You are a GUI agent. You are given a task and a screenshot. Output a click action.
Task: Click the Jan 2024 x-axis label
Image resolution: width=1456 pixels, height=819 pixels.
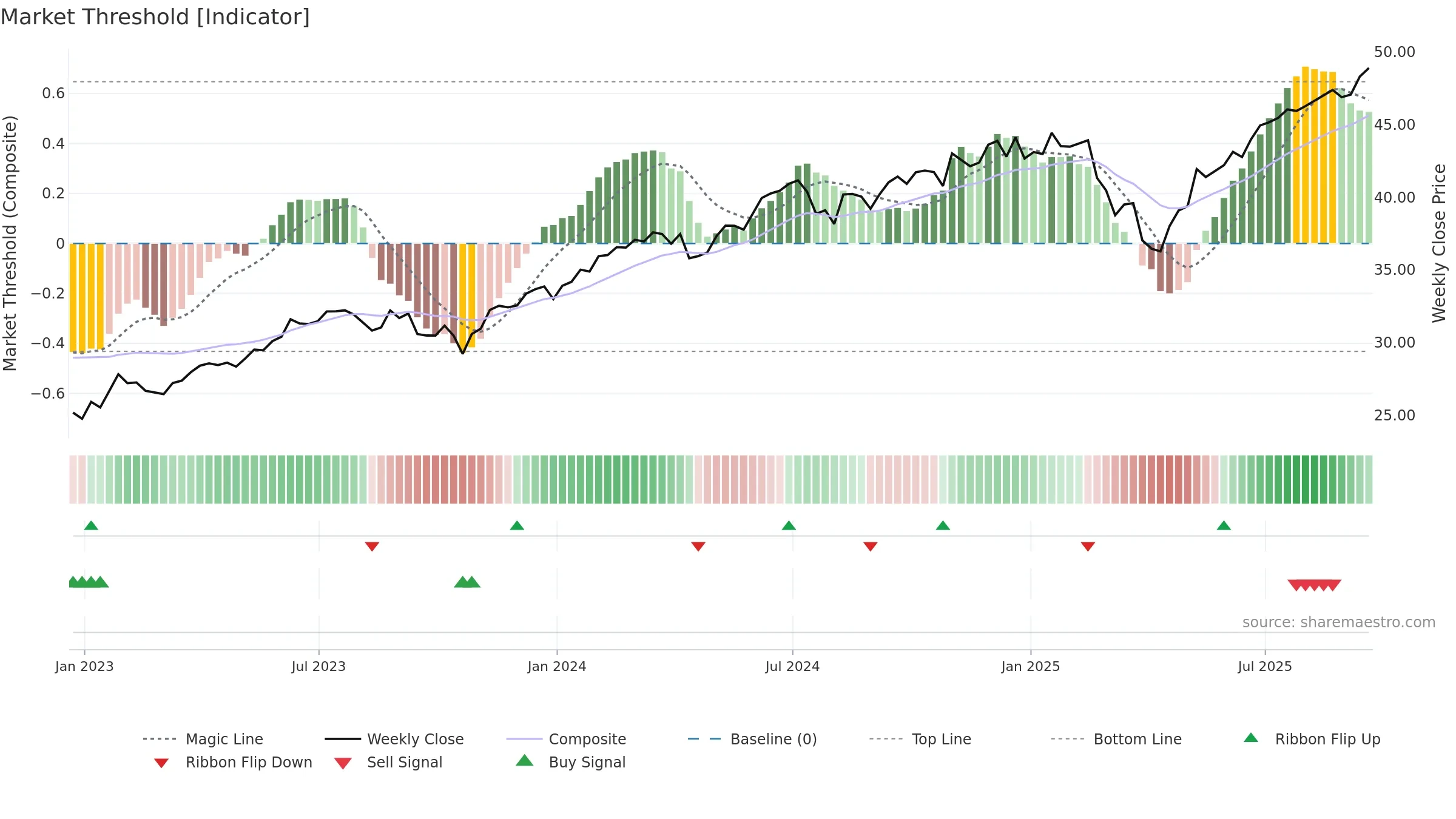point(557,666)
